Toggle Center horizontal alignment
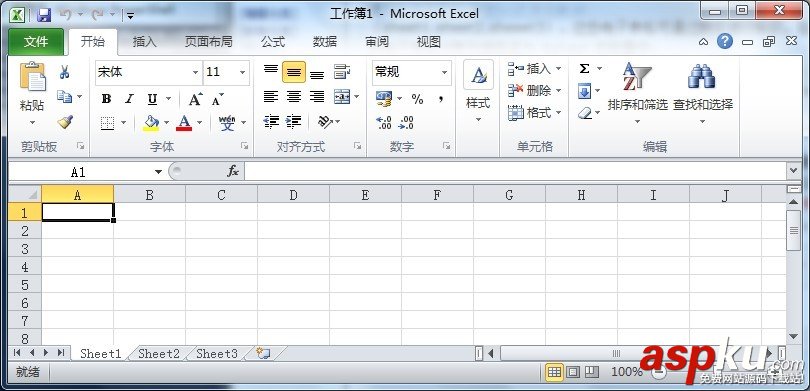810x391 pixels. 294,97
